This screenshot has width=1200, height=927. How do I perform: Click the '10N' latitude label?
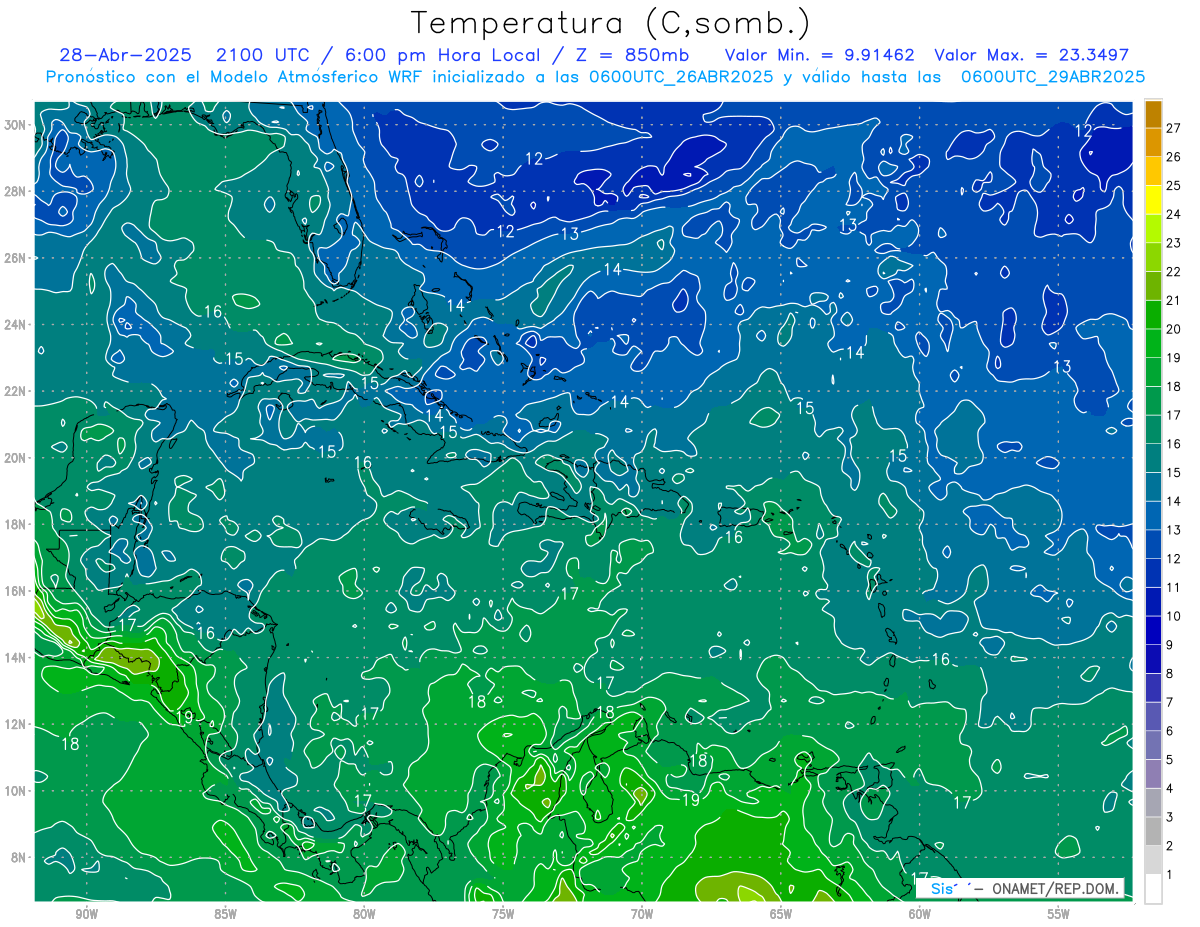(17, 791)
